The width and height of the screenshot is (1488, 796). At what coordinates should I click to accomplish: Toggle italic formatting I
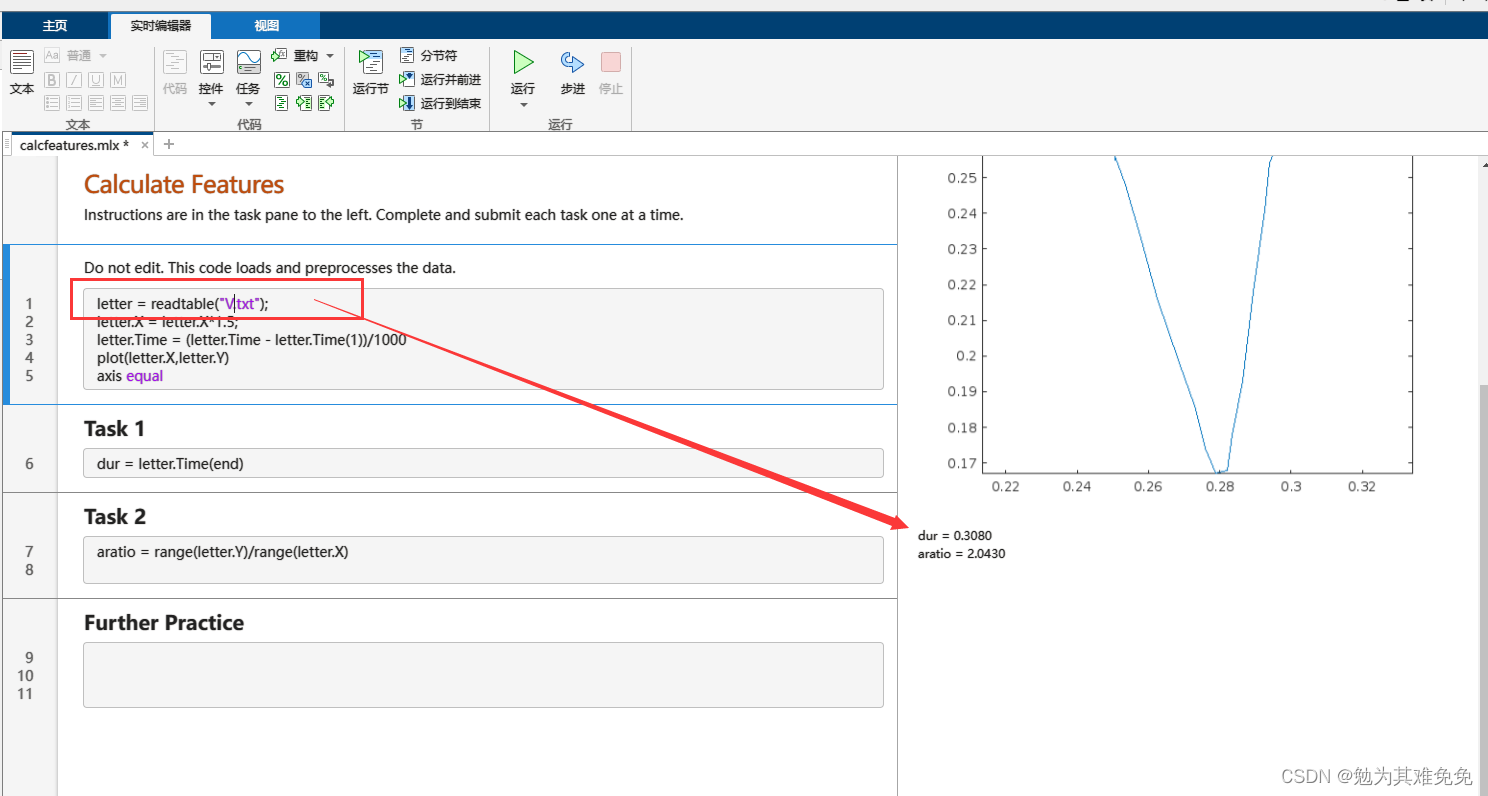point(74,80)
